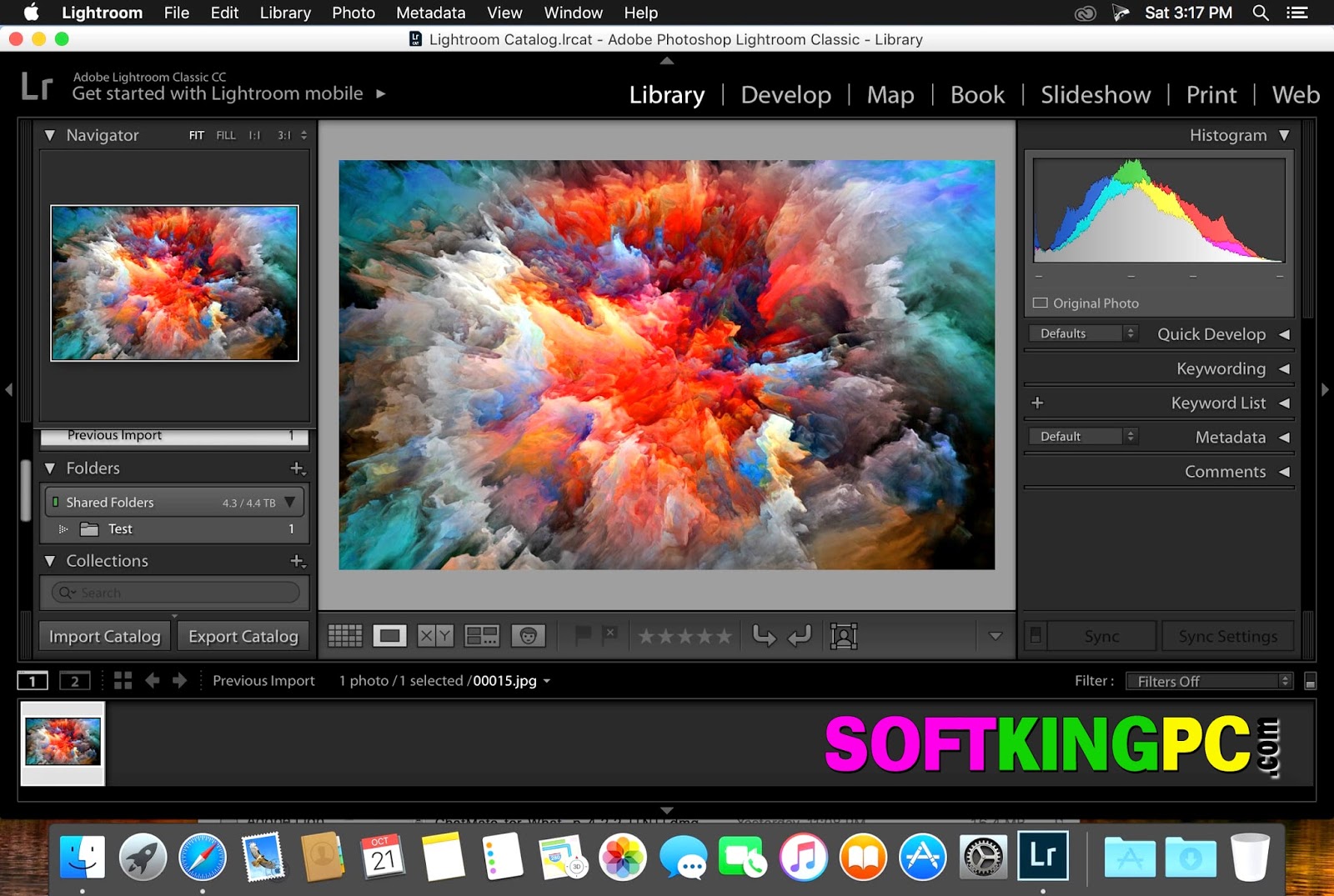Click the Export Catalog button

(243, 637)
